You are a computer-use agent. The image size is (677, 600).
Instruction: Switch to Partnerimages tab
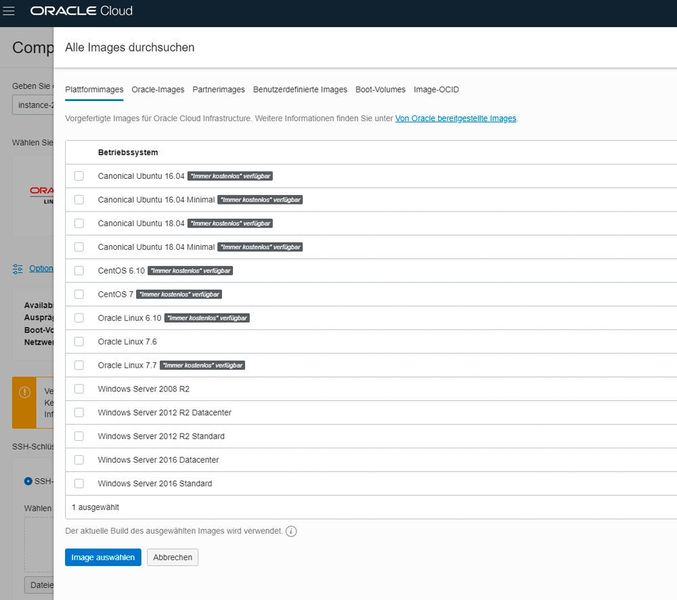point(218,90)
